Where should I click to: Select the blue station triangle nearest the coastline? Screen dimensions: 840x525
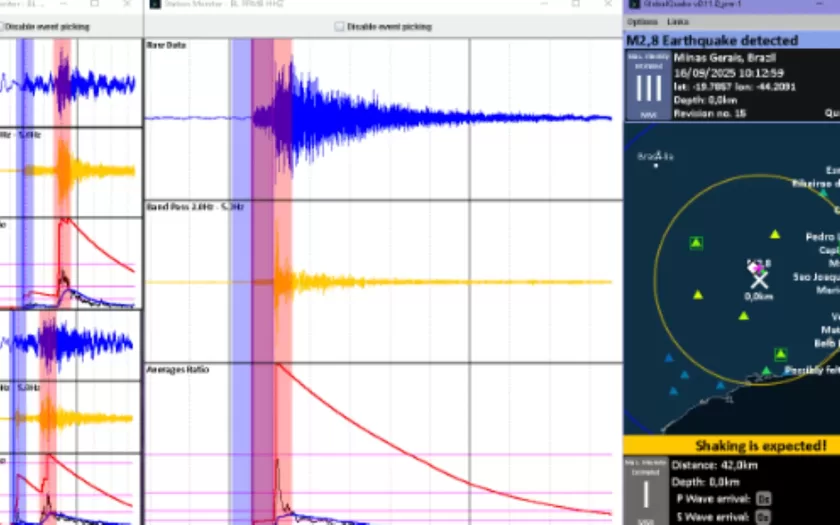[x=719, y=385]
